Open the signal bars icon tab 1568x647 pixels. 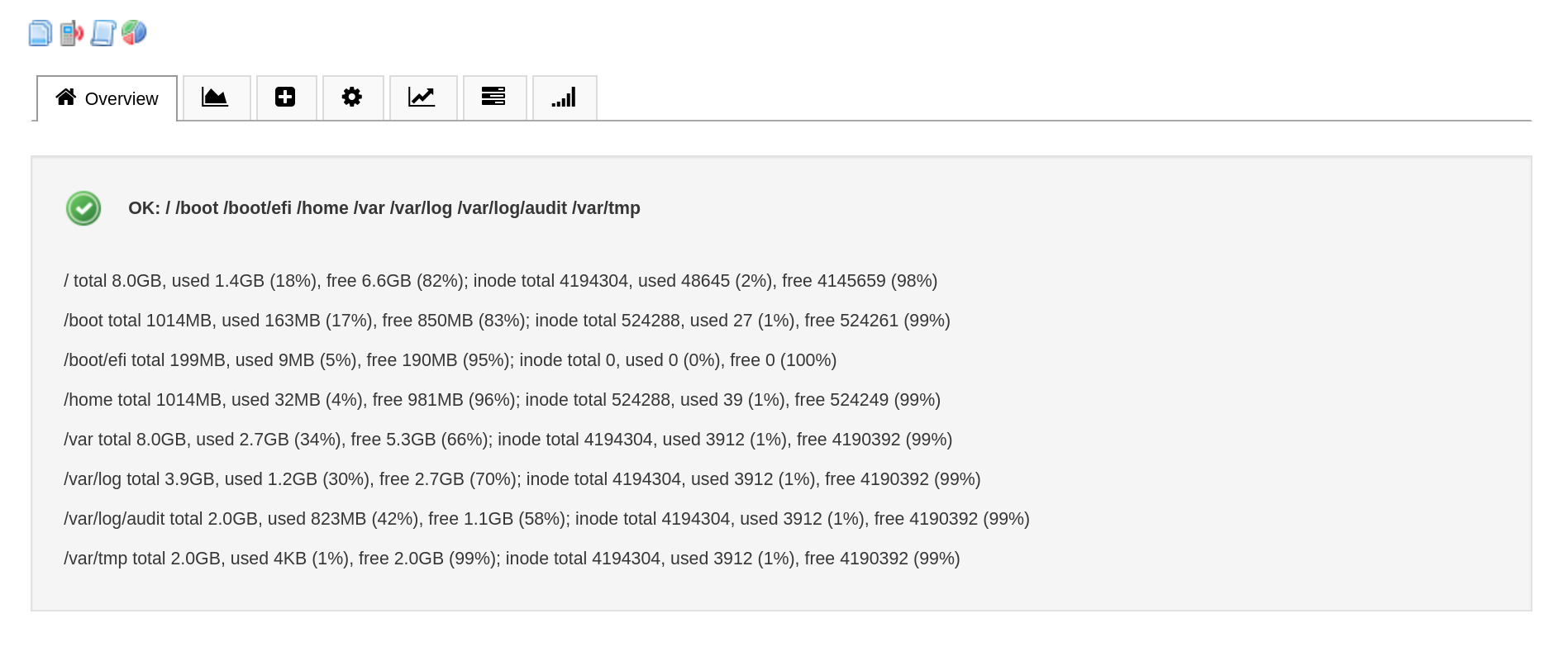point(565,98)
